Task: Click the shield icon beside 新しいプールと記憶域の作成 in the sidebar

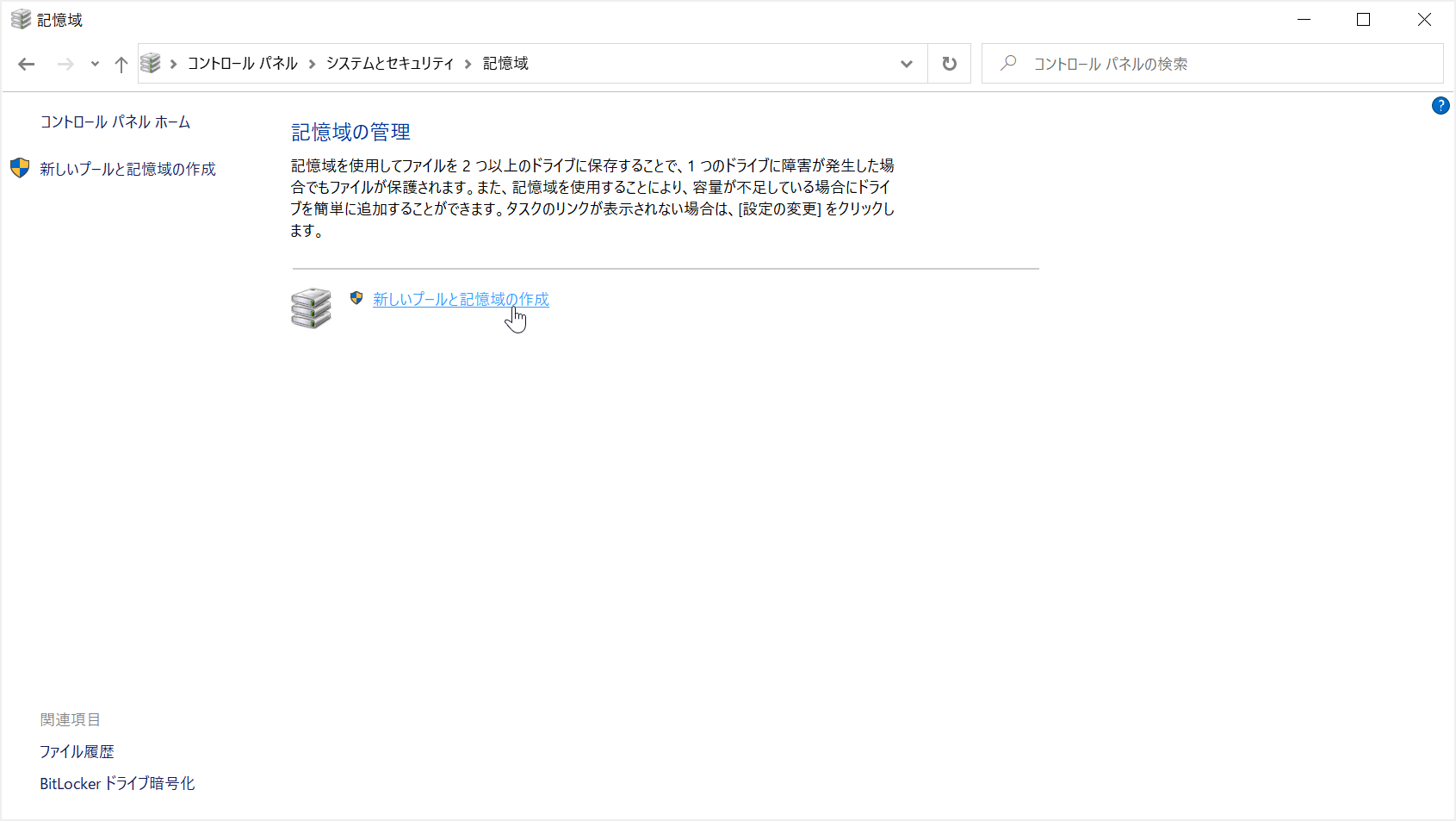Action: (x=18, y=168)
